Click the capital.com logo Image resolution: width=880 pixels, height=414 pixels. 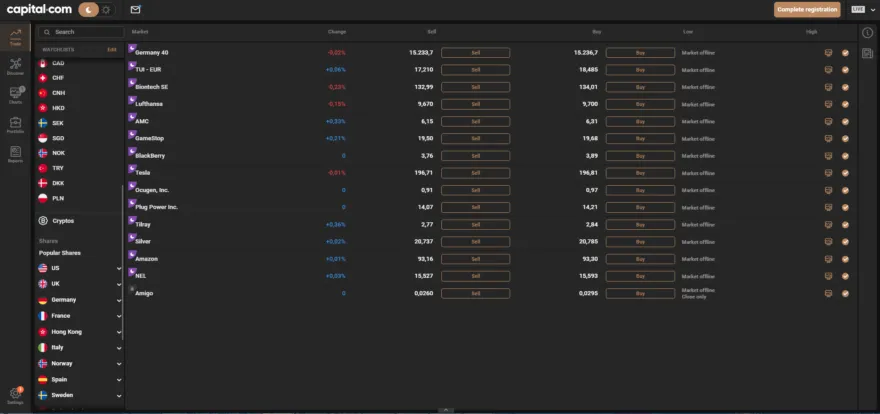coord(39,10)
